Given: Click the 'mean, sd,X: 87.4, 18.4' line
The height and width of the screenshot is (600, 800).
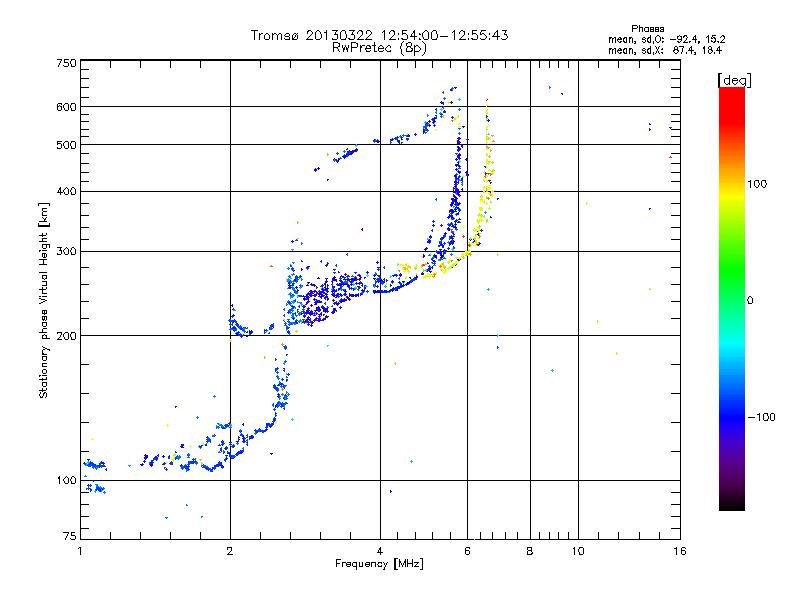Looking at the screenshot, I should coord(665,50).
